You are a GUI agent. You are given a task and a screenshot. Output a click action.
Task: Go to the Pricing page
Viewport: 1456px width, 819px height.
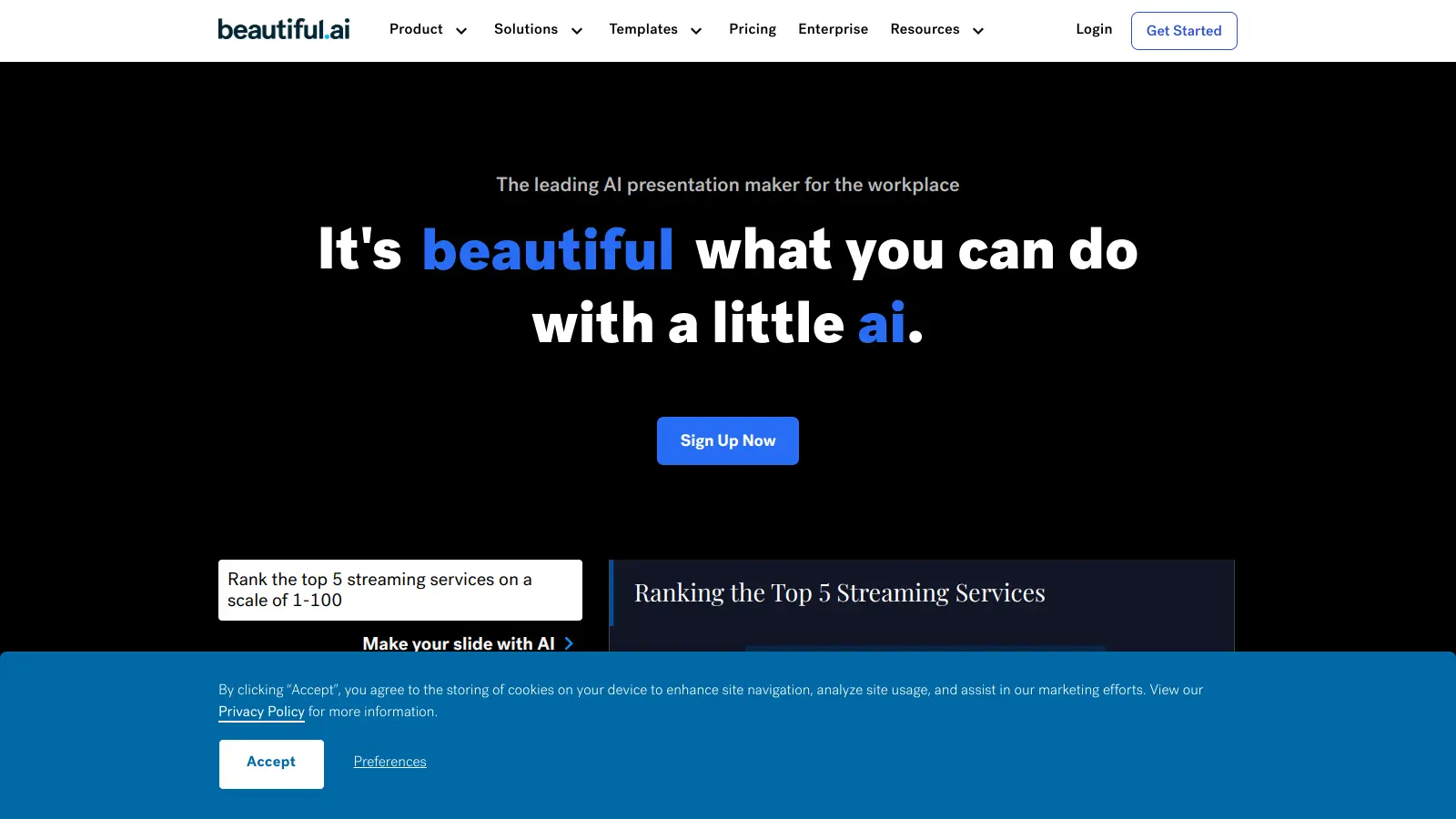(753, 29)
